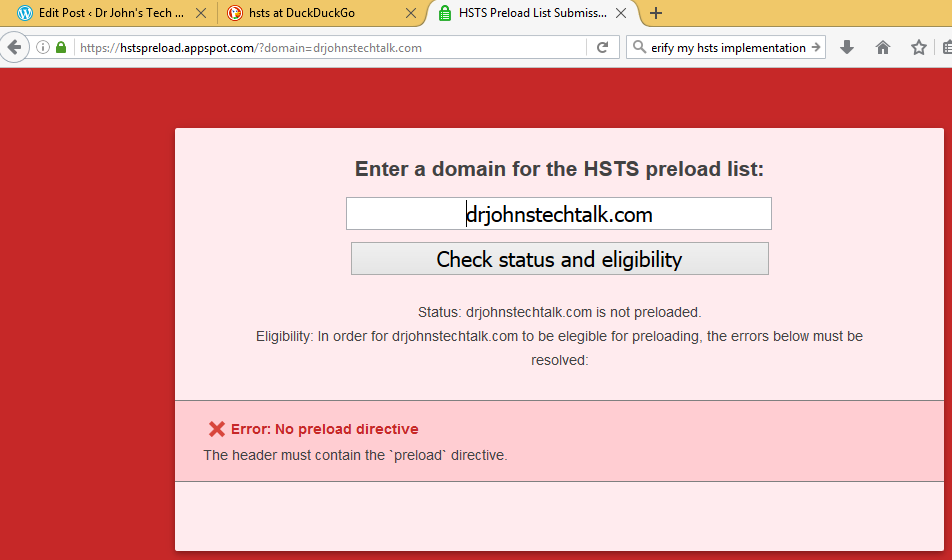Reload the page with the refresh icon
952x560 pixels.
coord(602,47)
